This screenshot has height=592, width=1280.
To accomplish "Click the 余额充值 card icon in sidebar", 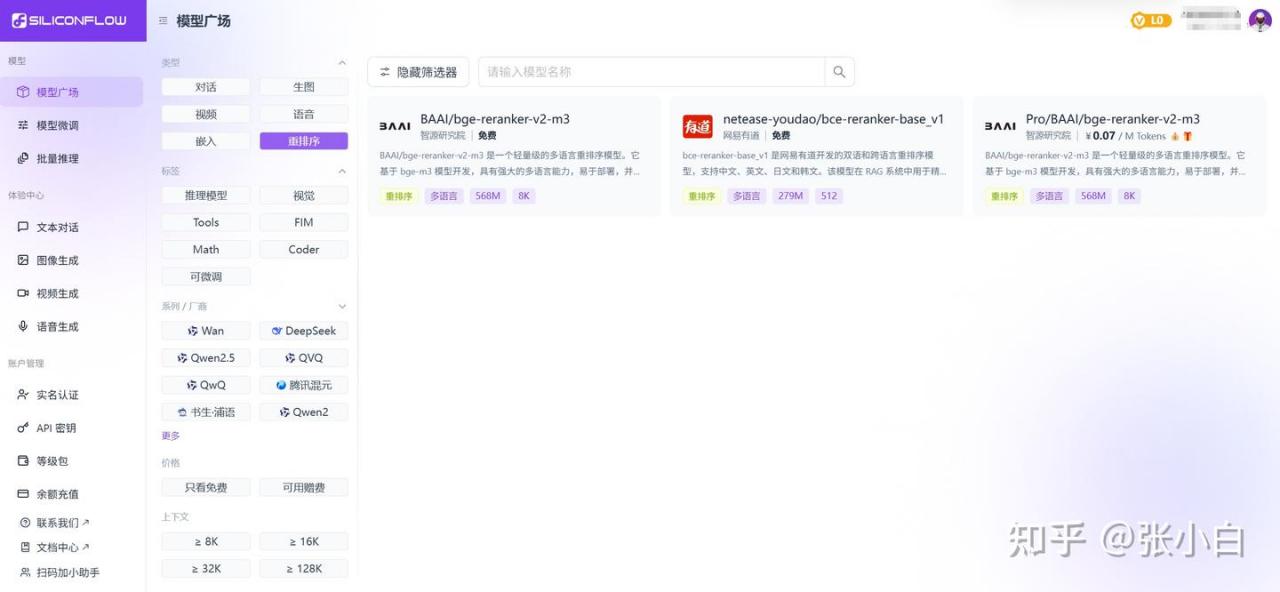I will click(23, 494).
